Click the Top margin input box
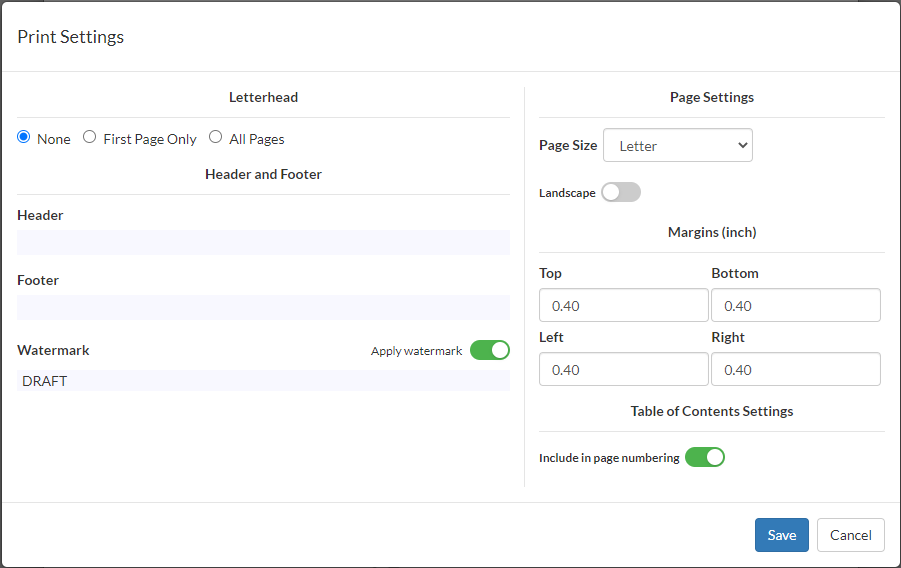Screen dimensions: 901x568 (623, 306)
